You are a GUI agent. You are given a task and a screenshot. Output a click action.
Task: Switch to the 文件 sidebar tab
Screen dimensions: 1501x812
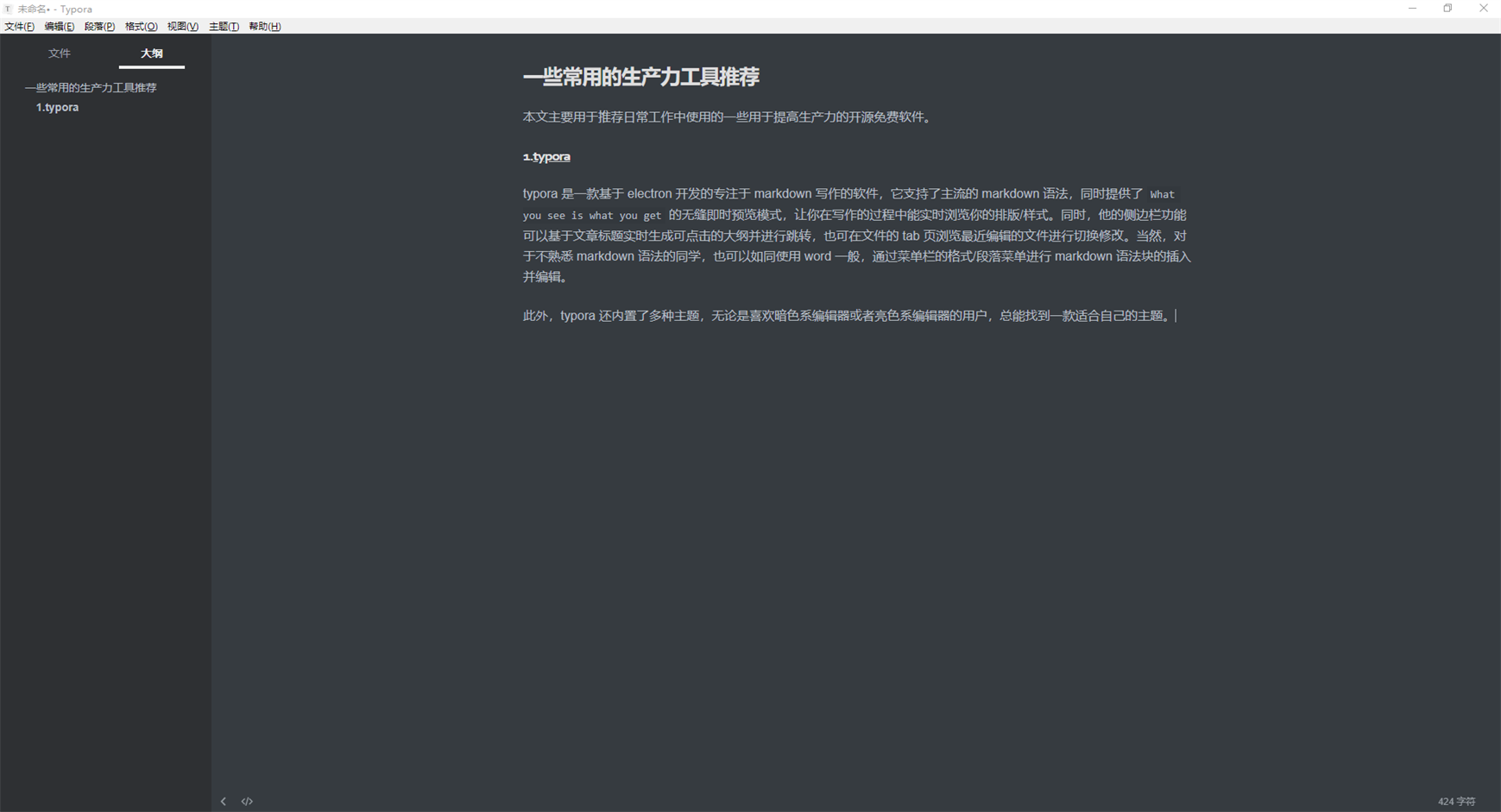pos(59,53)
